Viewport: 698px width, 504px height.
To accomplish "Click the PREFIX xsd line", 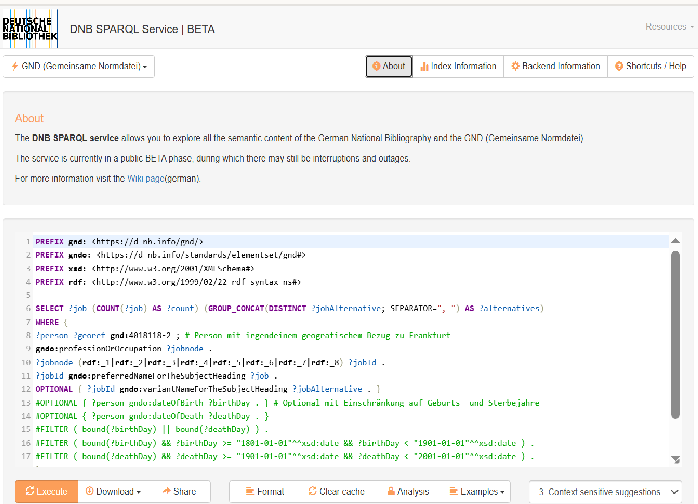I will point(145,268).
